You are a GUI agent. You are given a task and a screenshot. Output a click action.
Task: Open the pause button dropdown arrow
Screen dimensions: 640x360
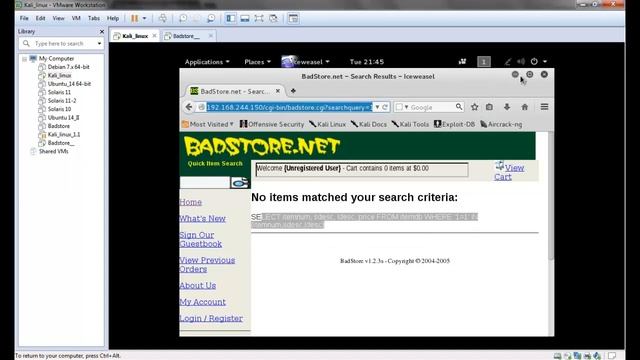coord(144,18)
